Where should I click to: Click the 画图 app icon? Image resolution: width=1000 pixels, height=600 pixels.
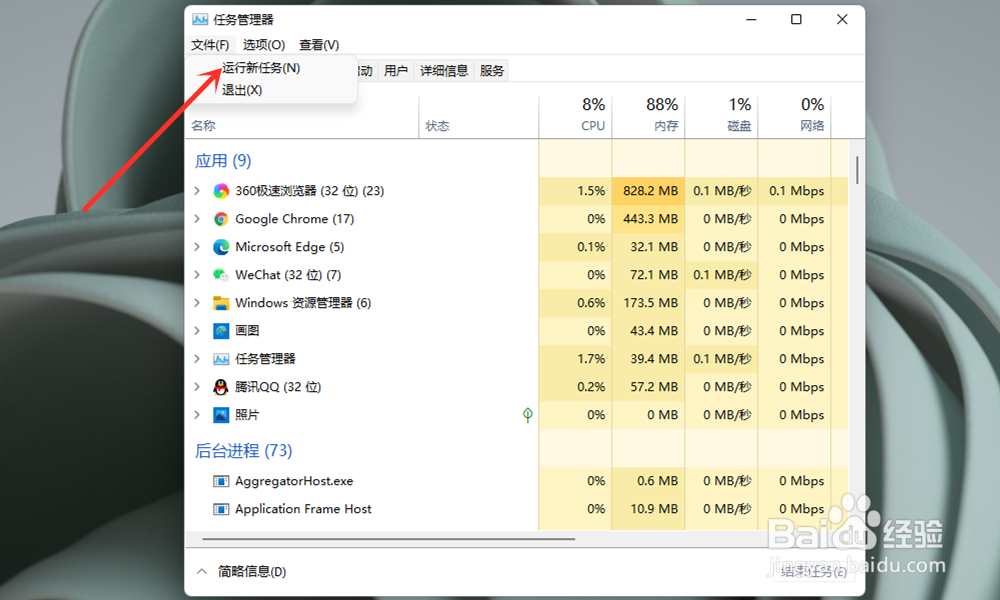tap(221, 331)
